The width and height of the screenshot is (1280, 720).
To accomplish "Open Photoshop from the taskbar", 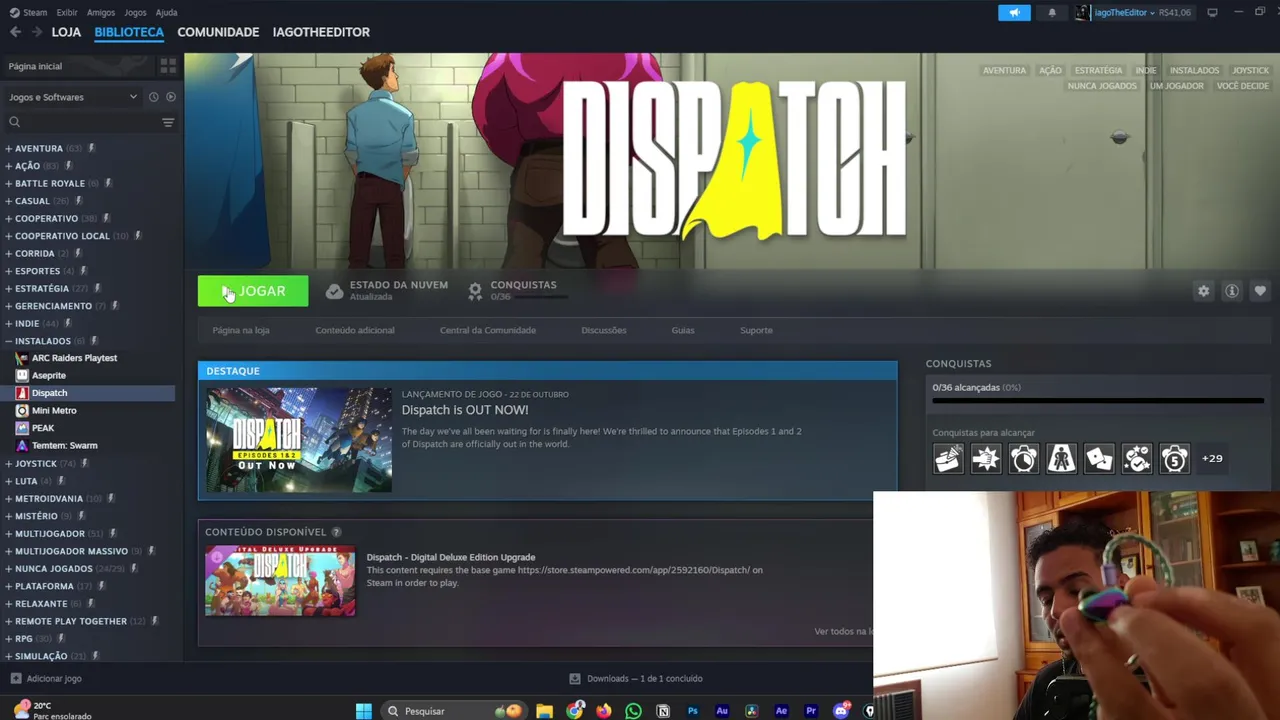I will point(692,711).
